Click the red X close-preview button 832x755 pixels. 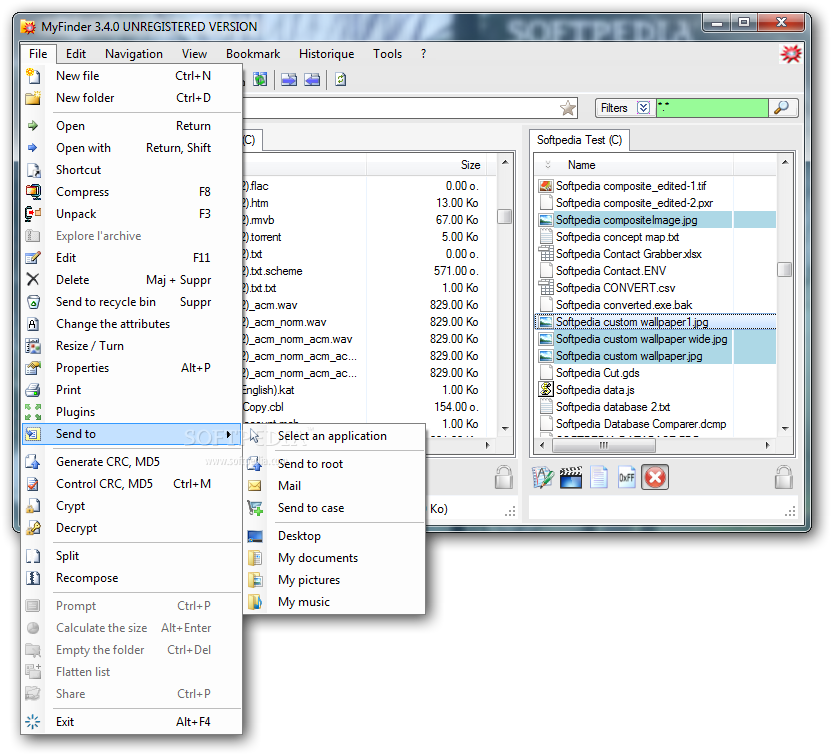click(x=655, y=477)
